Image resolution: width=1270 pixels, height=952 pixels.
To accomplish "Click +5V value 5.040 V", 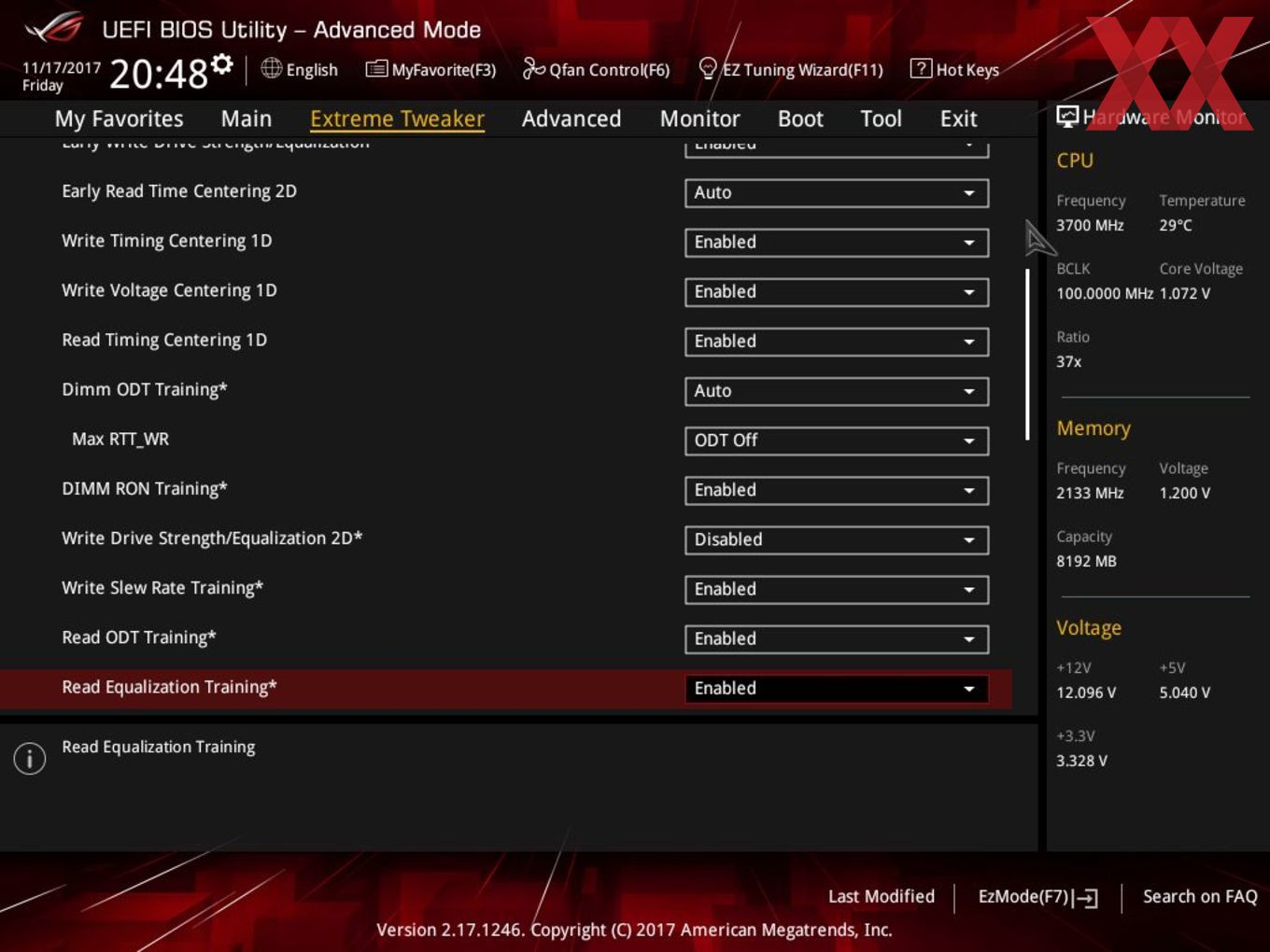I will tap(1185, 693).
